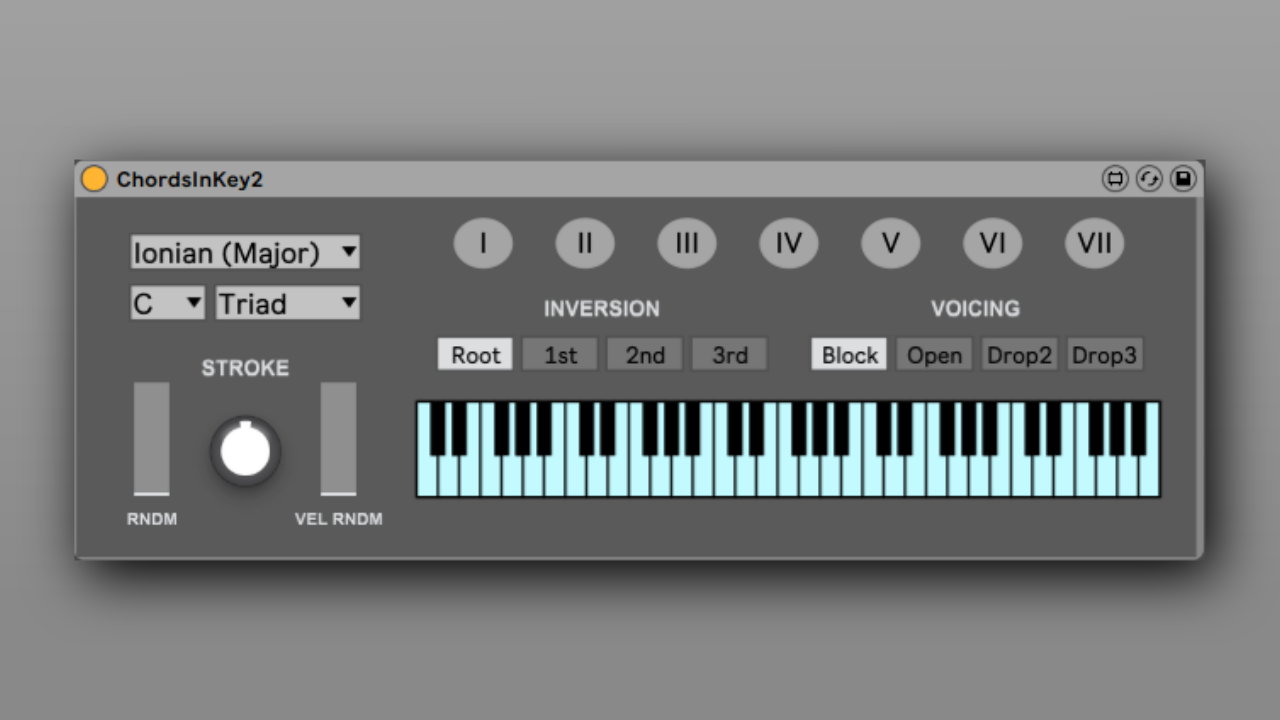
Task: Click the hot-swap preset circular arrows icon
Action: point(1149,179)
